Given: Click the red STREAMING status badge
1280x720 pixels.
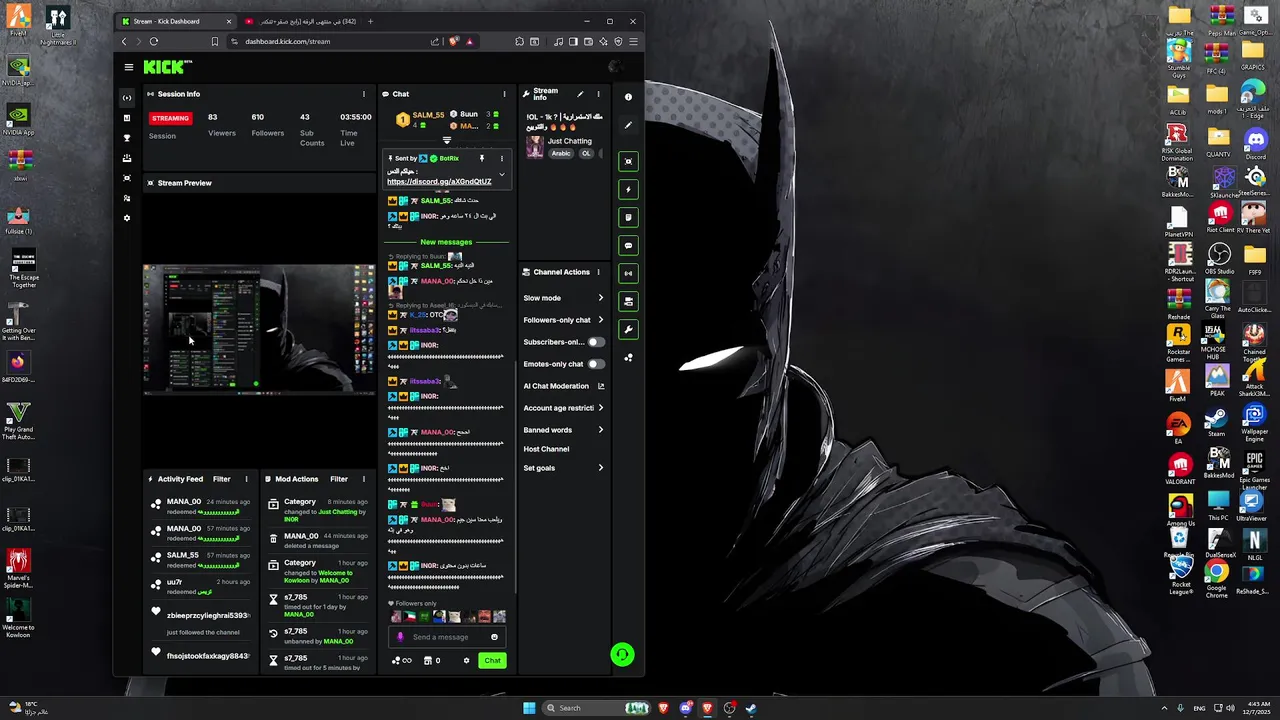Looking at the screenshot, I should point(170,118).
